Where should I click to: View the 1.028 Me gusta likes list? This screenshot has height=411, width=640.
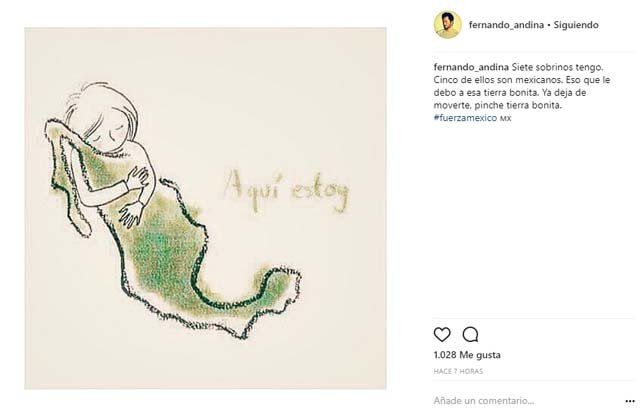coord(467,355)
